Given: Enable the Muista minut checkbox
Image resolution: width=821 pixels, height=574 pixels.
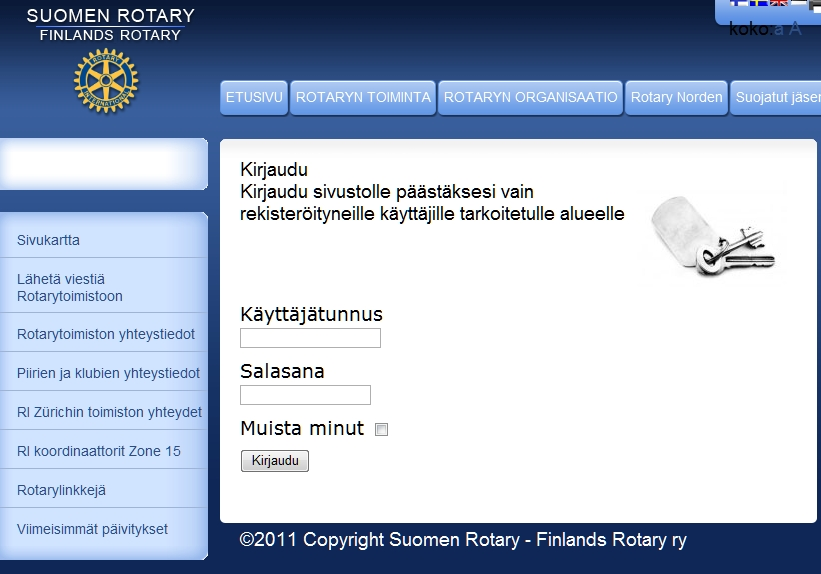Looking at the screenshot, I should coord(381,429).
